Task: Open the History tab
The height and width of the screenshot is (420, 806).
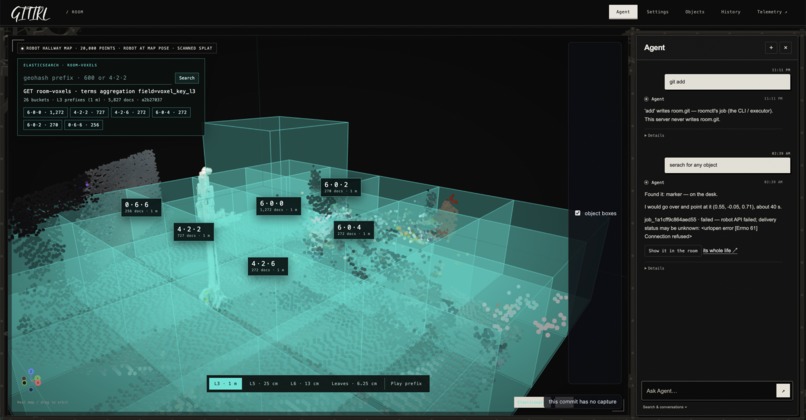Action: pyautogui.click(x=730, y=12)
